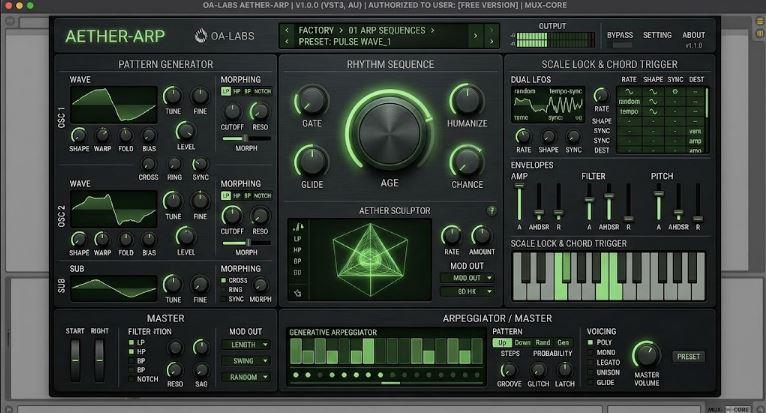
Task: Select NOTCH filter in OSC 1 Morphing
Action: click(262, 91)
